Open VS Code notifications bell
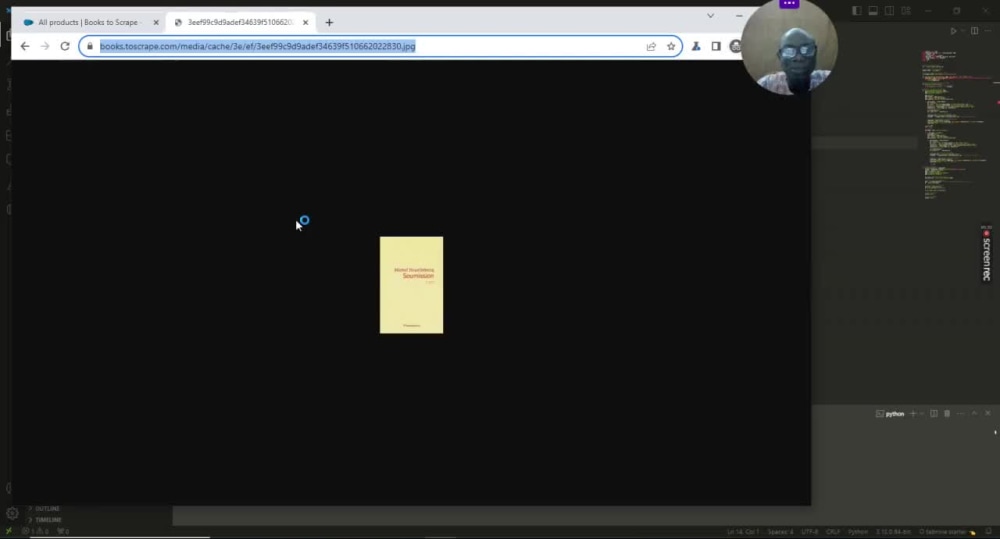1000x539 pixels. [x=989, y=531]
